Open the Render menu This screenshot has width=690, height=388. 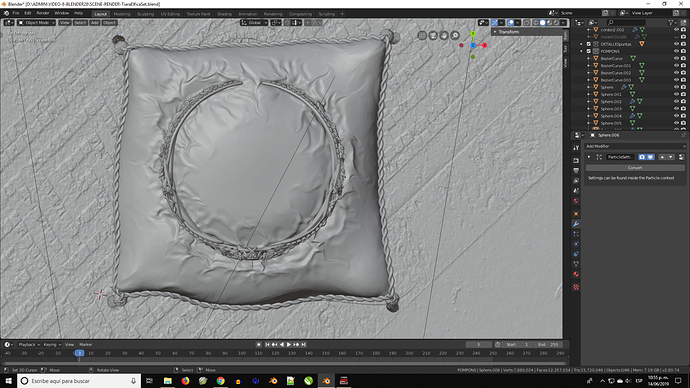[43, 13]
